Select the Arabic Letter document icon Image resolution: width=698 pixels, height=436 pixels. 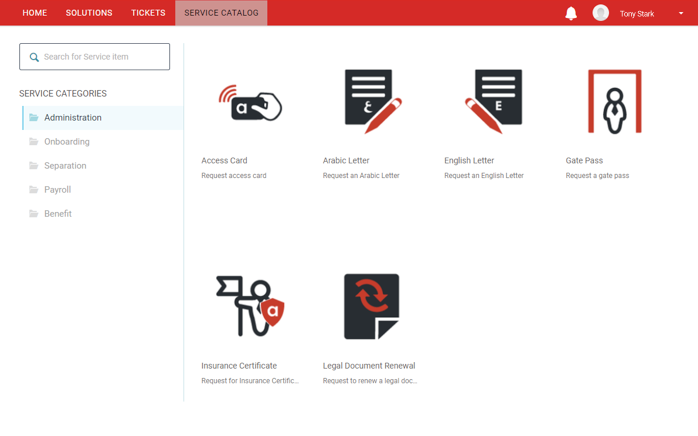click(372, 102)
